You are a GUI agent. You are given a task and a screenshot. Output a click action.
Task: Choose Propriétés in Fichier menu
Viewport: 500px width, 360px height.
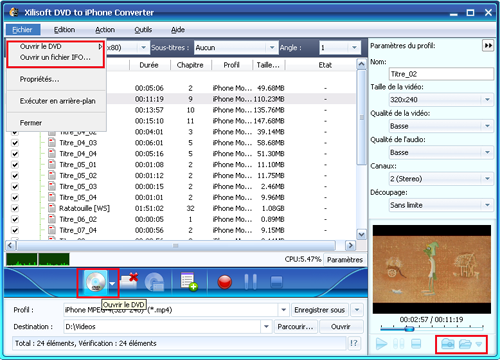click(39, 79)
